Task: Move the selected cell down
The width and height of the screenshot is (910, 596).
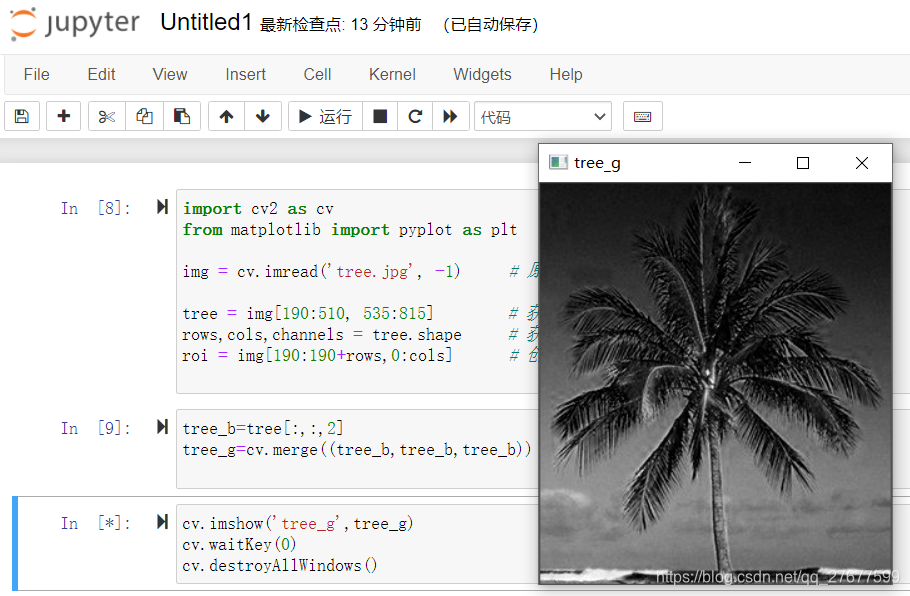Action: pyautogui.click(x=262, y=116)
